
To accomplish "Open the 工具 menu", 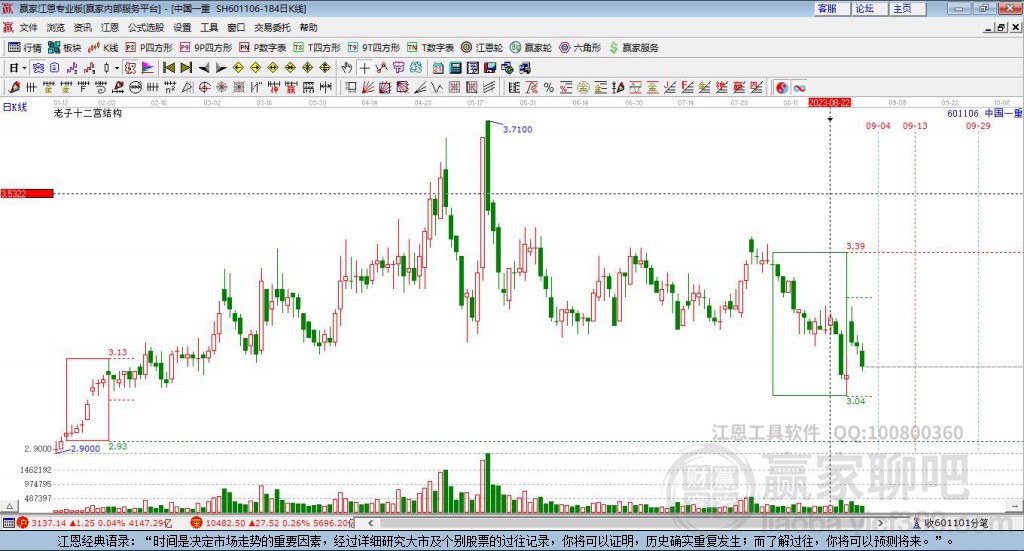I will tap(209, 27).
